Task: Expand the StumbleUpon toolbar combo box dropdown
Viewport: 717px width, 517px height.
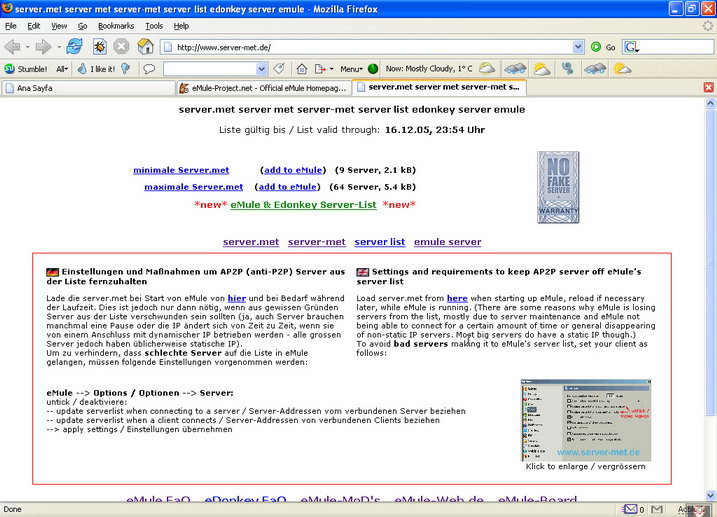Action: tap(262, 69)
